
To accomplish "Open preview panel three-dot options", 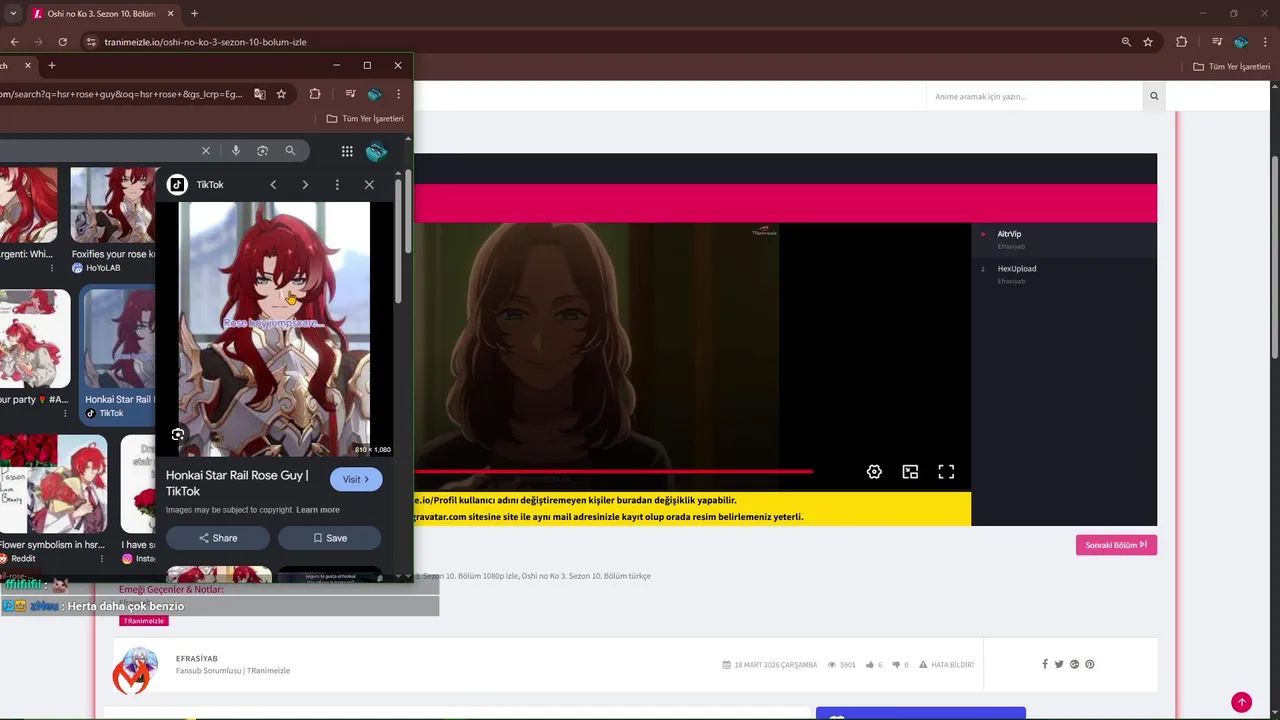I will pyautogui.click(x=337, y=185).
